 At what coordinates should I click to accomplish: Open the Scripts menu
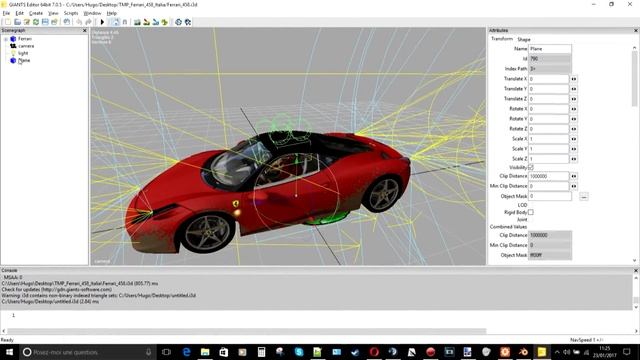click(71, 13)
